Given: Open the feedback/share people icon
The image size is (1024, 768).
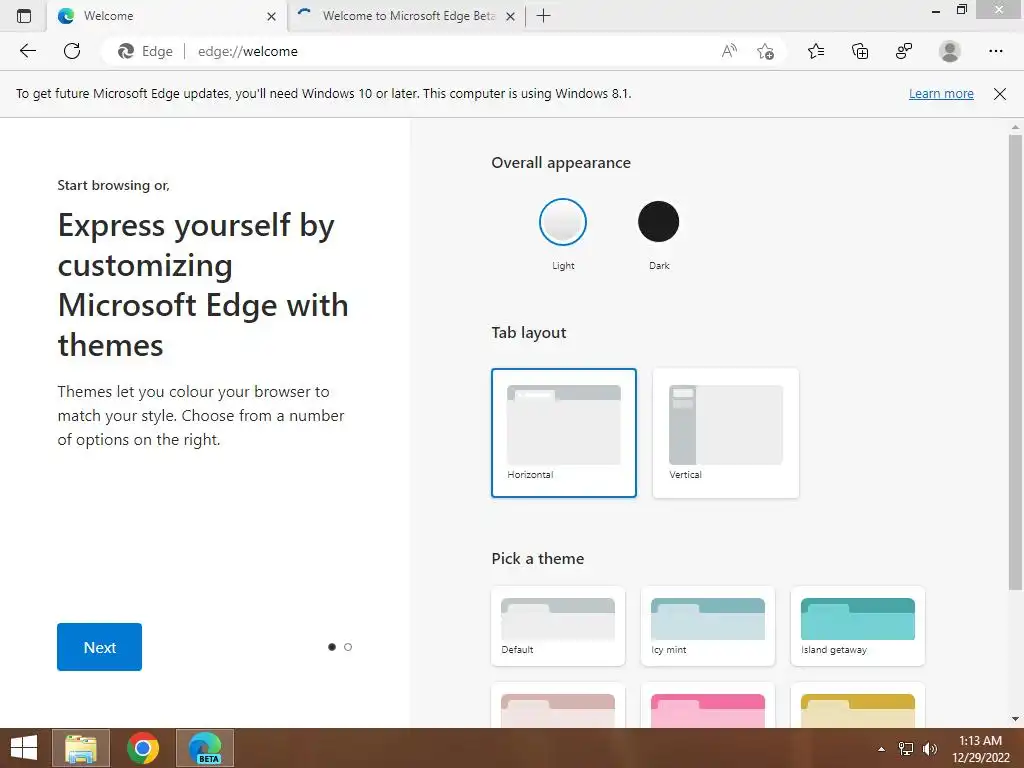Looking at the screenshot, I should (904, 51).
